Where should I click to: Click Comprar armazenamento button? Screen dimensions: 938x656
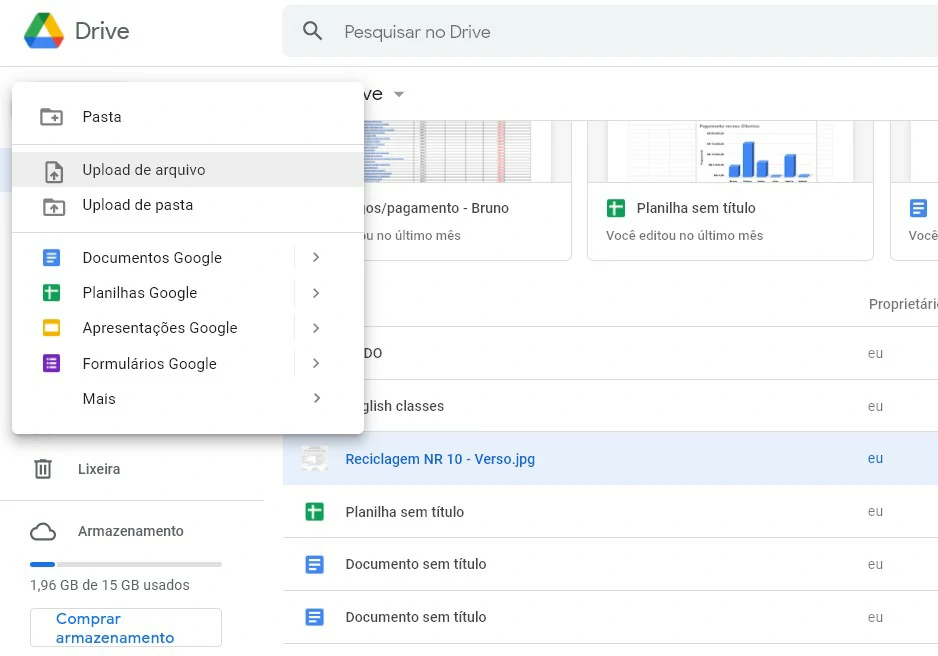tap(126, 628)
